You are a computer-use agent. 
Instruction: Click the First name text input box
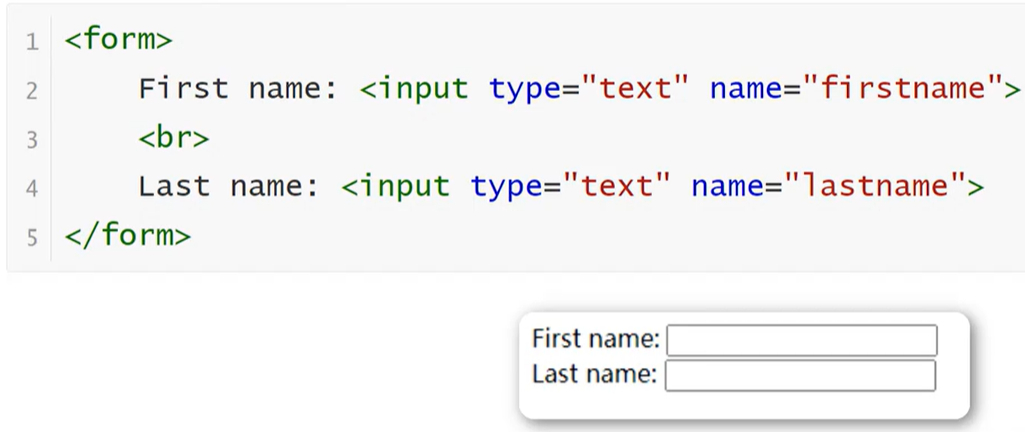coord(801,340)
